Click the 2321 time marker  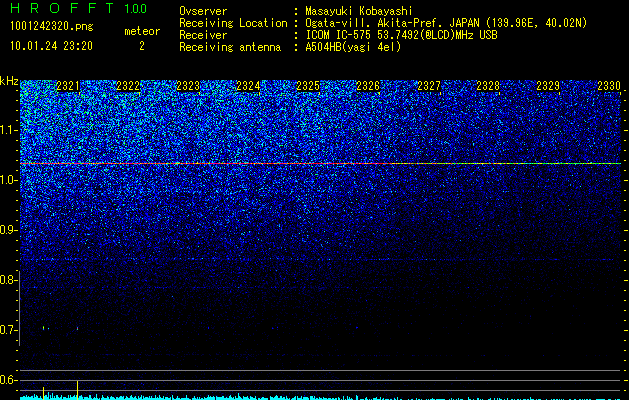coord(68,86)
